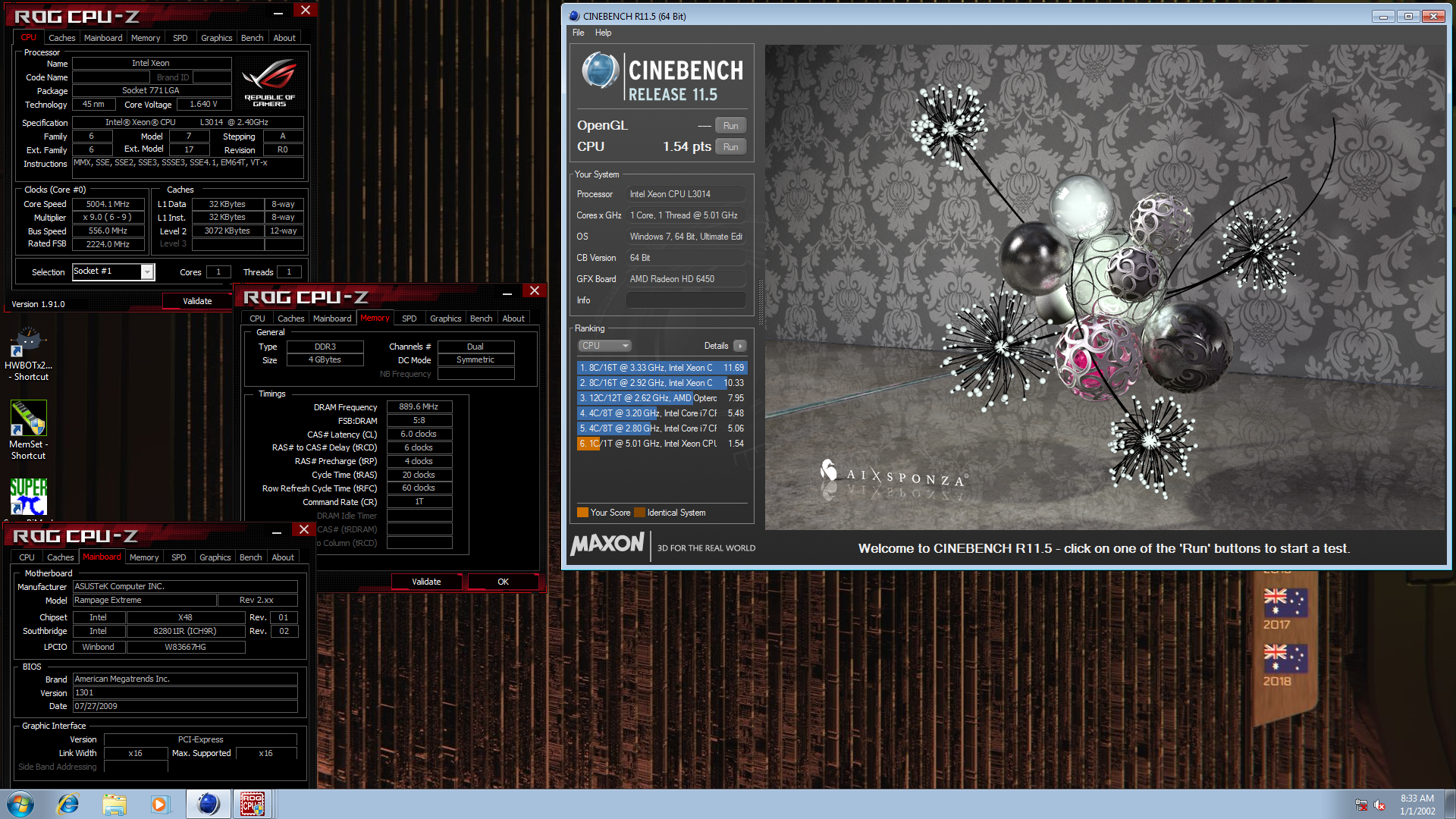Switch to Caches tab in top CPU-Z window
Image resolution: width=1456 pixels, height=819 pixels.
click(x=61, y=38)
